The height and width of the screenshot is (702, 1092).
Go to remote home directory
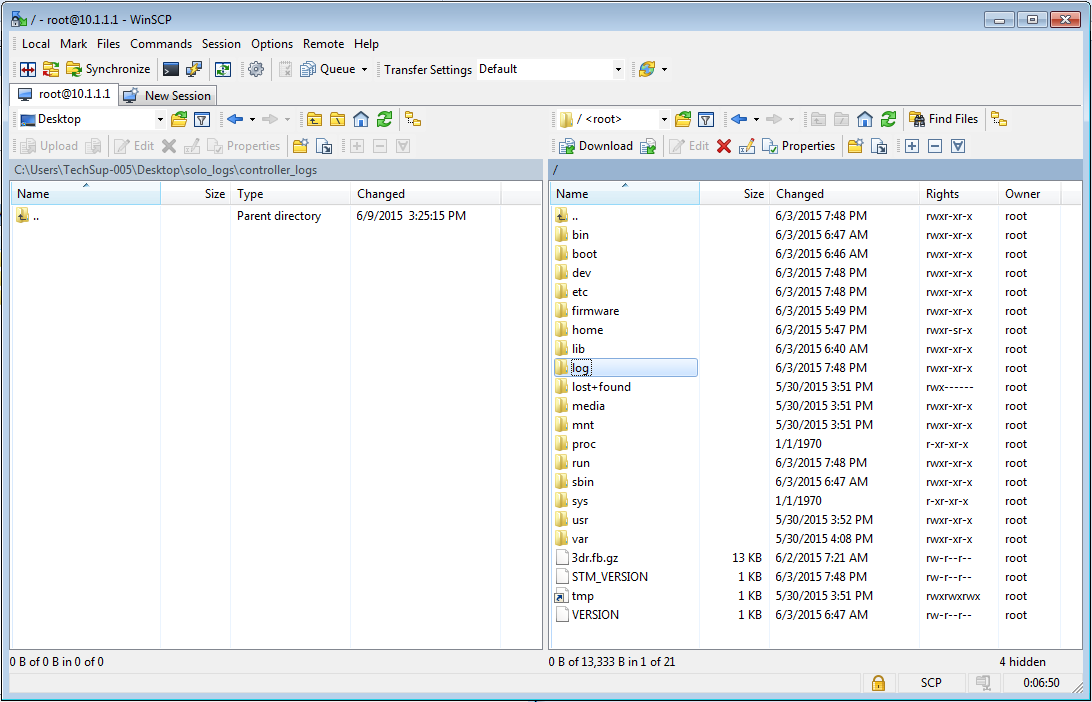(x=865, y=120)
